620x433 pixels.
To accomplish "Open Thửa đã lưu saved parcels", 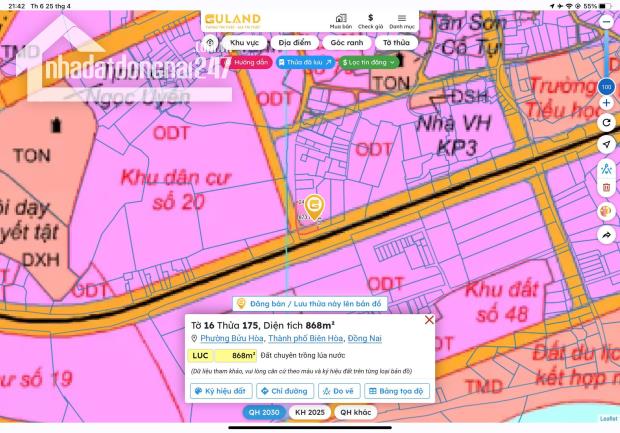I will pyautogui.click(x=305, y=62).
